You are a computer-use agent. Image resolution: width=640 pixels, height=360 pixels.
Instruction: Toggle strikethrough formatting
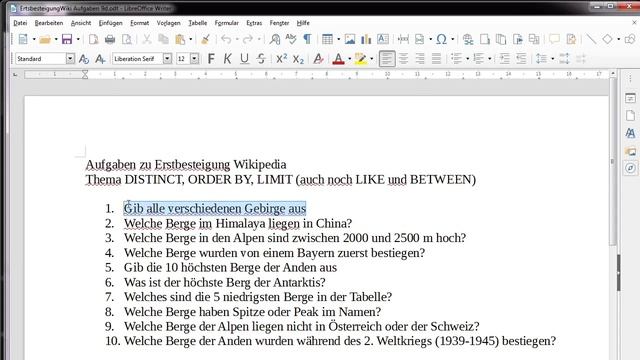click(x=261, y=59)
